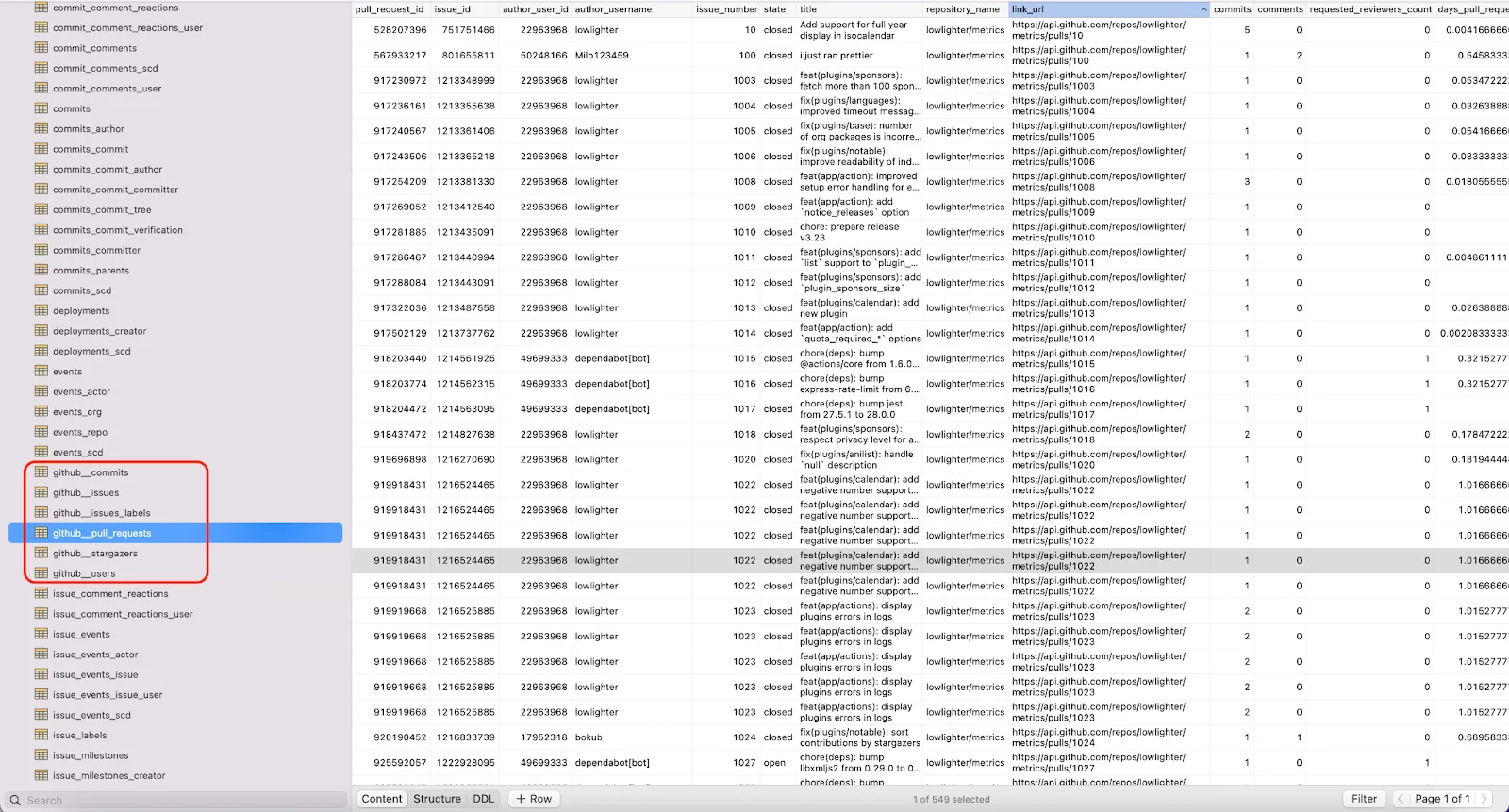The image size is (1509, 812).
Task: Open commits_commit_verification table
Action: 118,230
